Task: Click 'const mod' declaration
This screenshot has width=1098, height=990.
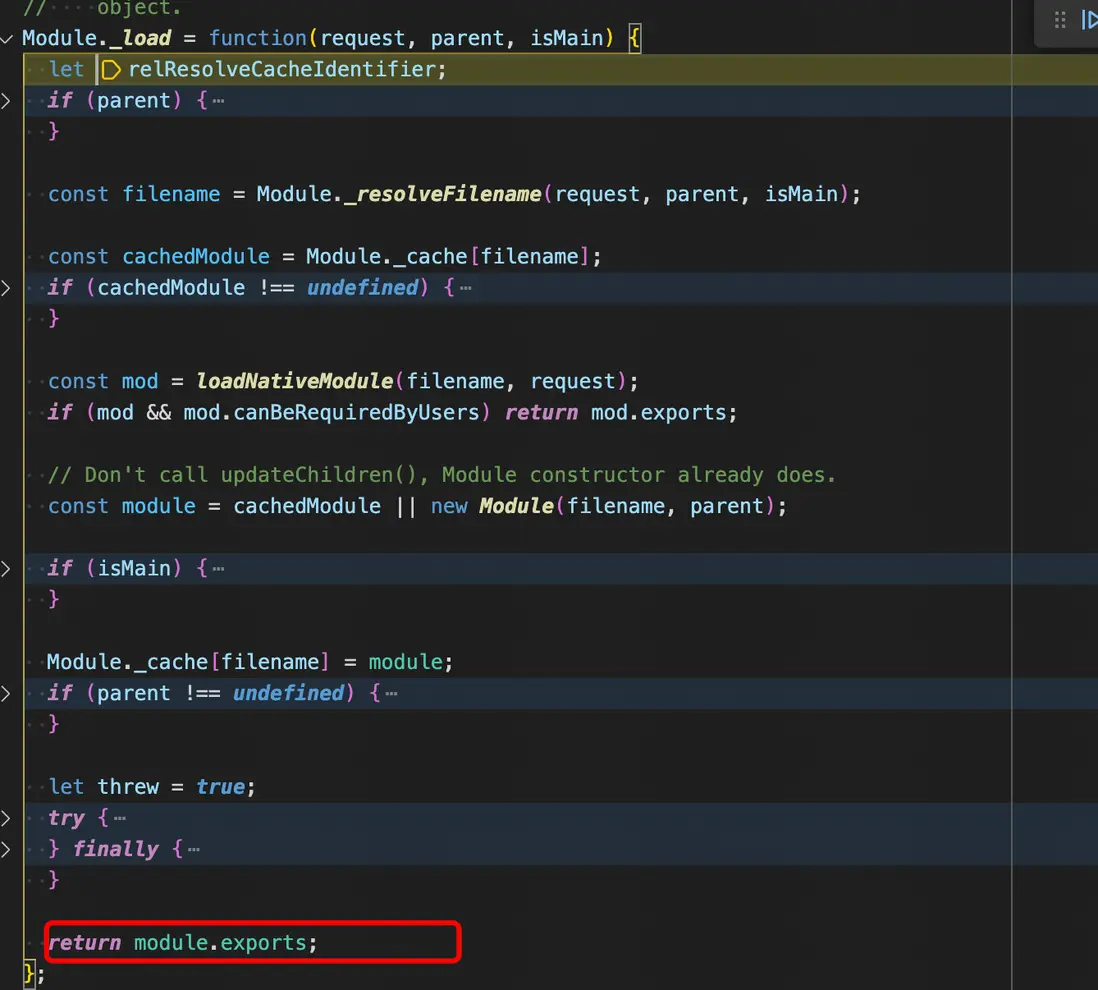Action: tap(104, 381)
